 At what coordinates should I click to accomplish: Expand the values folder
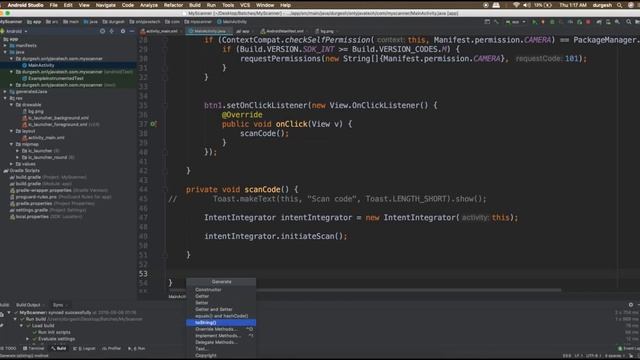point(11,164)
